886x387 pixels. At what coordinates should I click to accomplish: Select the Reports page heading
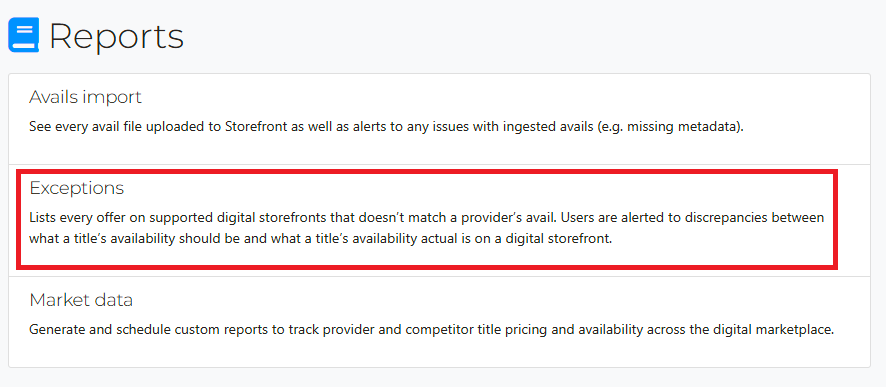coord(116,36)
